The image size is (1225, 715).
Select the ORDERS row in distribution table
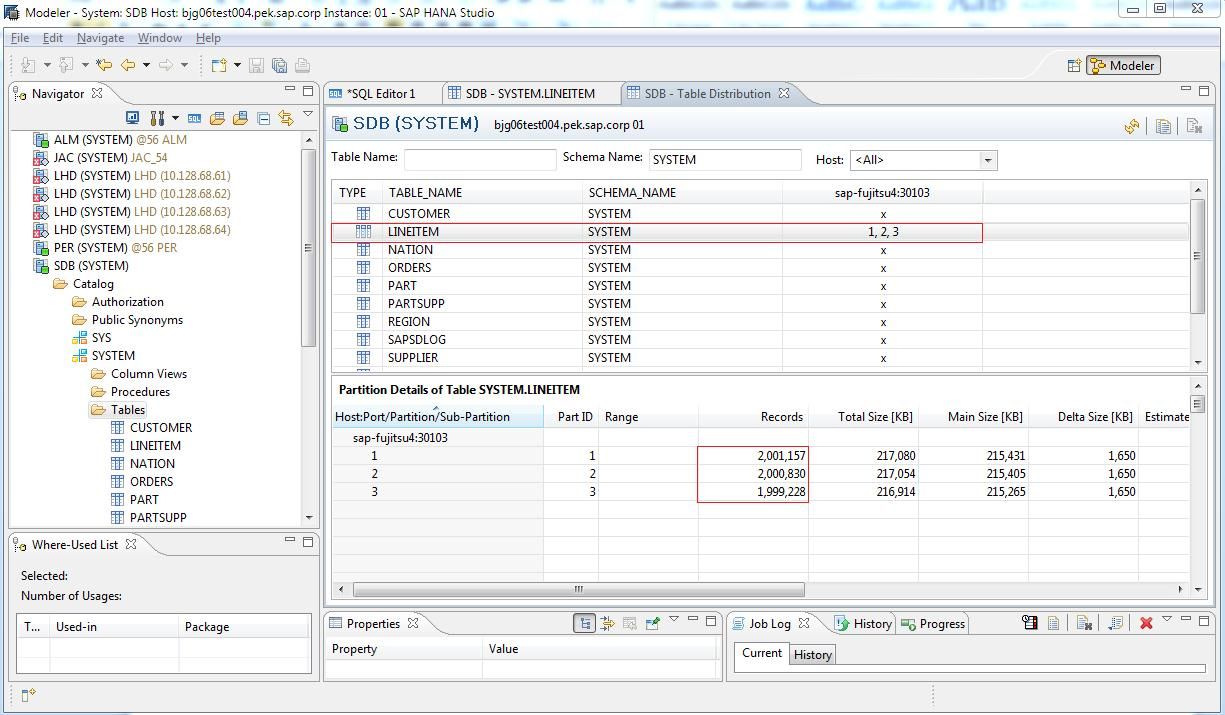click(657, 268)
